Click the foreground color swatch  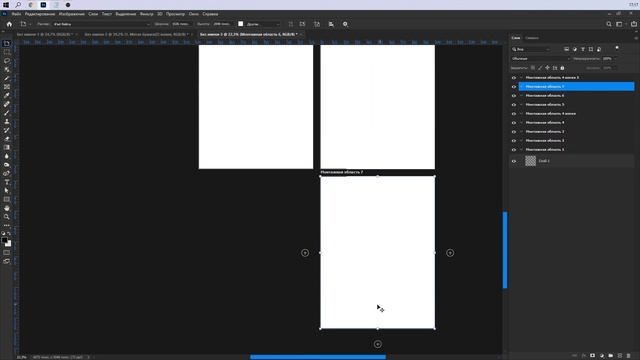4,240
